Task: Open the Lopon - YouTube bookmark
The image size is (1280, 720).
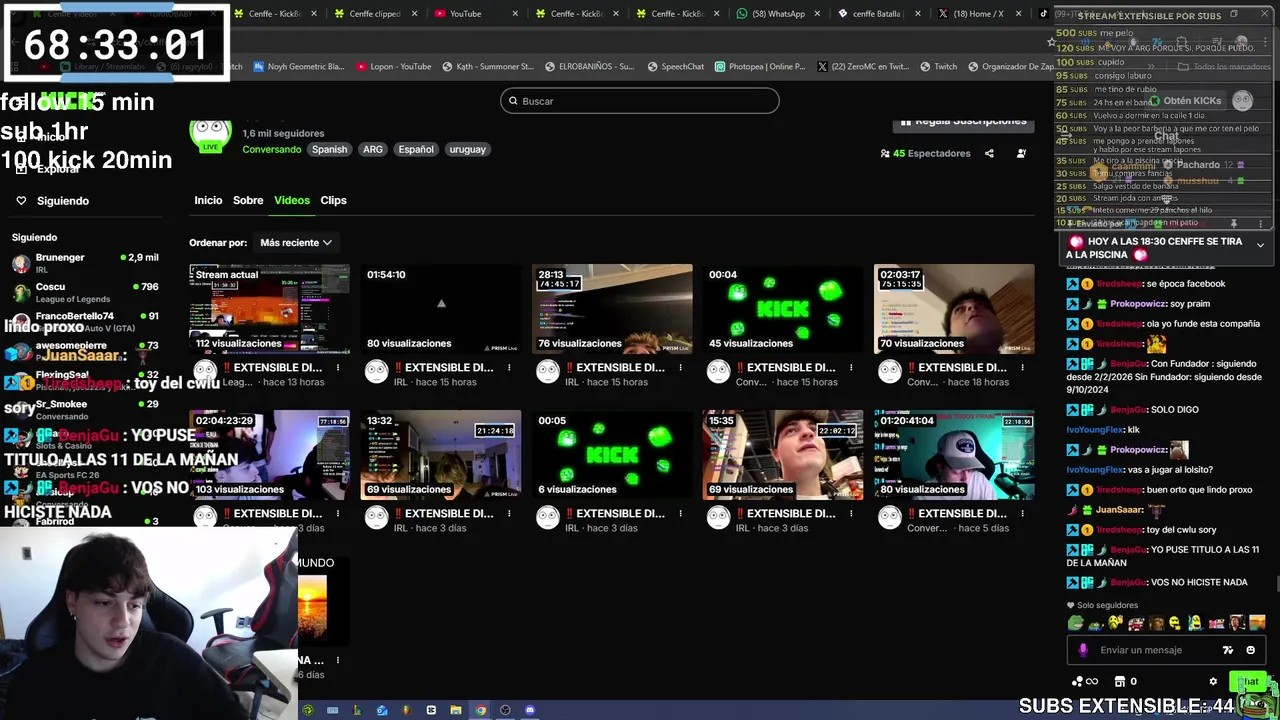Action: [x=394, y=67]
